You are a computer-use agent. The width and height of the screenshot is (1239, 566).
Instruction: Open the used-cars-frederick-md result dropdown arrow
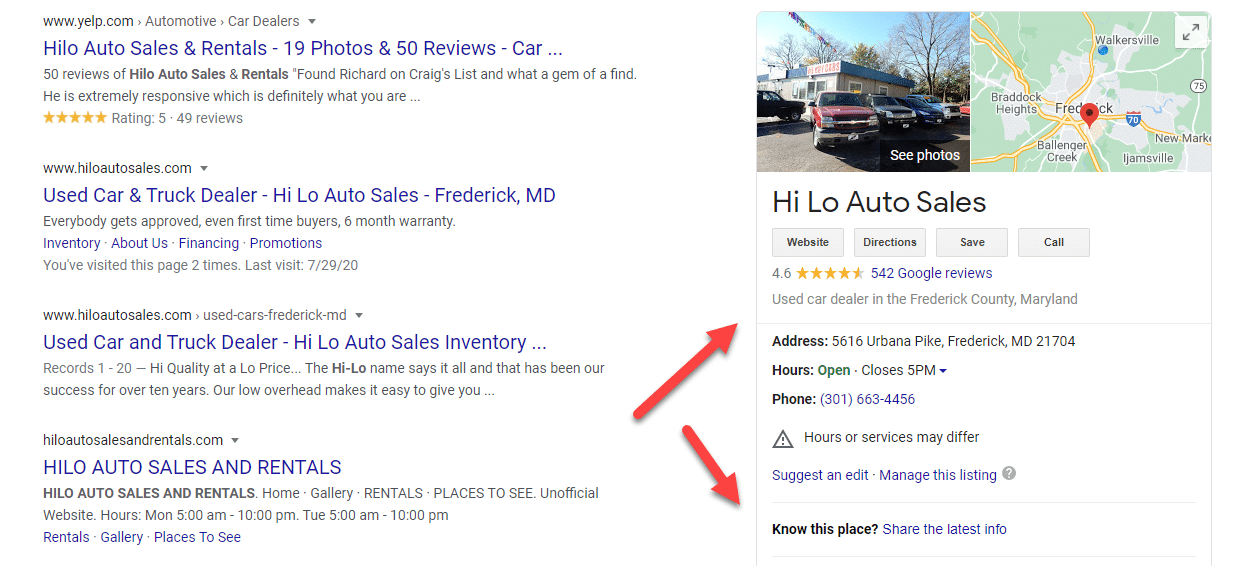pos(359,315)
